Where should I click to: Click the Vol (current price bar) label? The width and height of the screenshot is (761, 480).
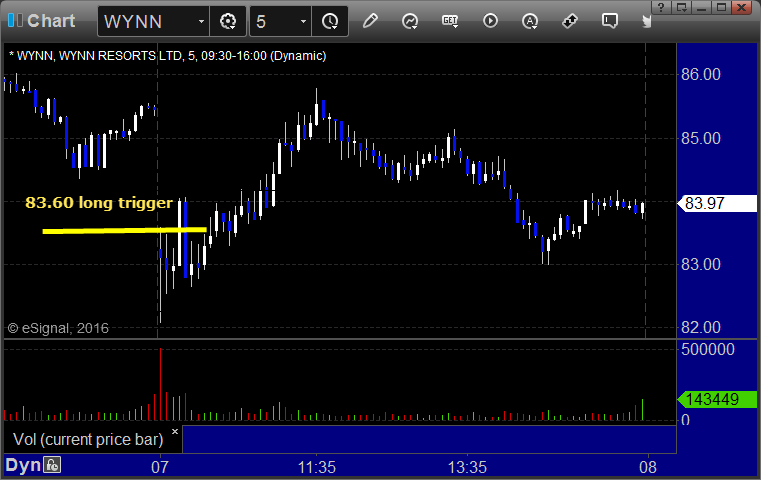[x=88, y=439]
